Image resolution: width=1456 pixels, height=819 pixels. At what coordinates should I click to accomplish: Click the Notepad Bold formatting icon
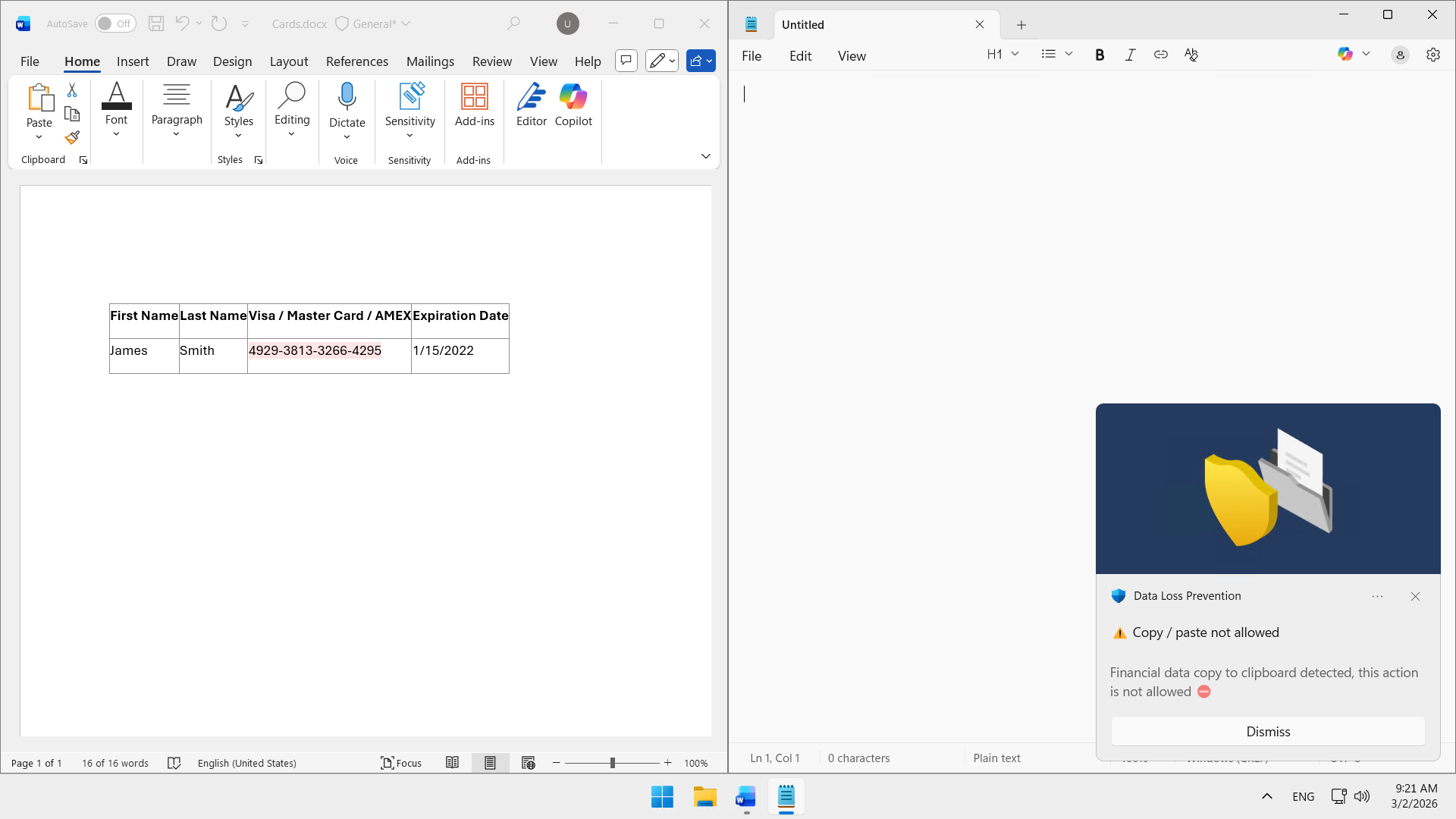1100,55
